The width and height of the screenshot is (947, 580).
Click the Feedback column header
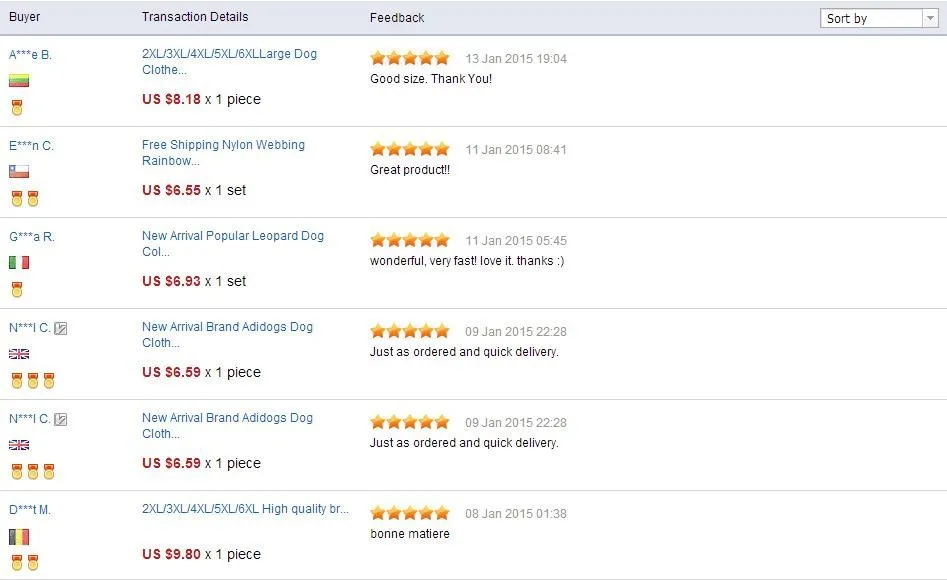coord(397,18)
